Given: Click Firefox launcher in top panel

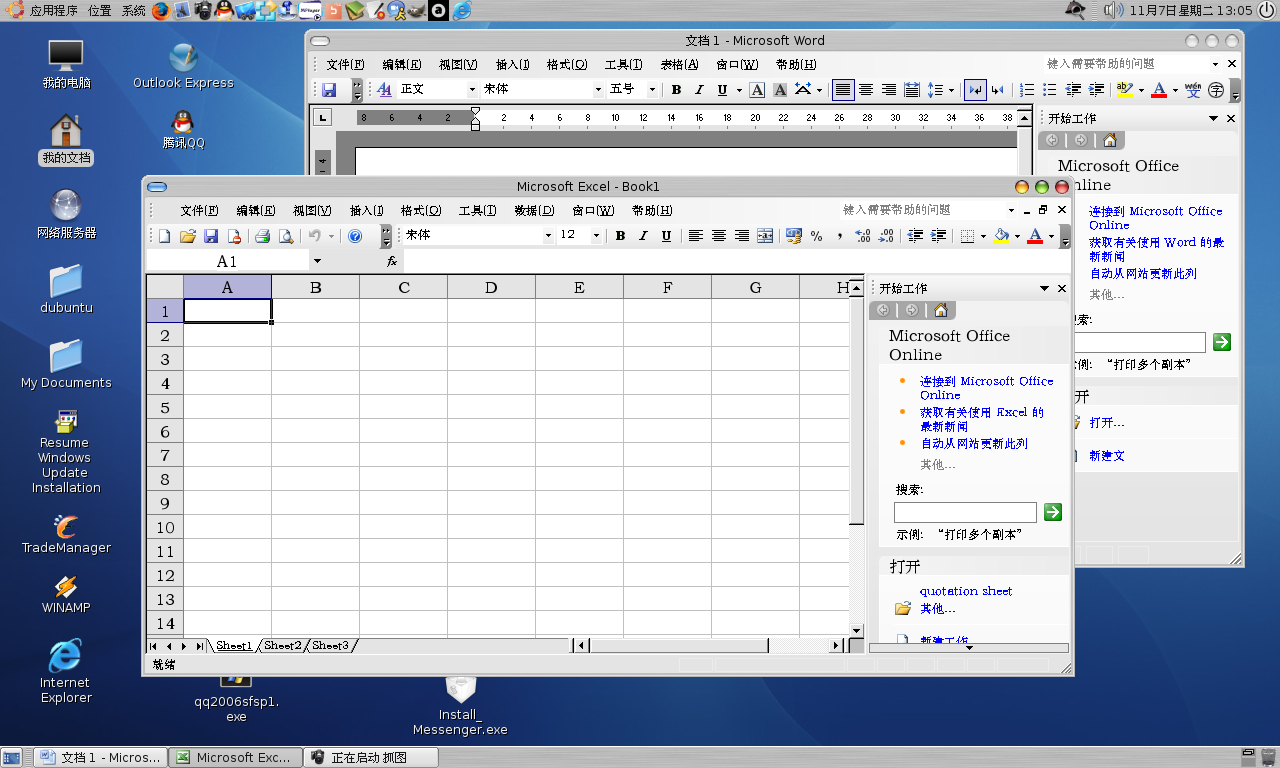Looking at the screenshot, I should click(161, 11).
